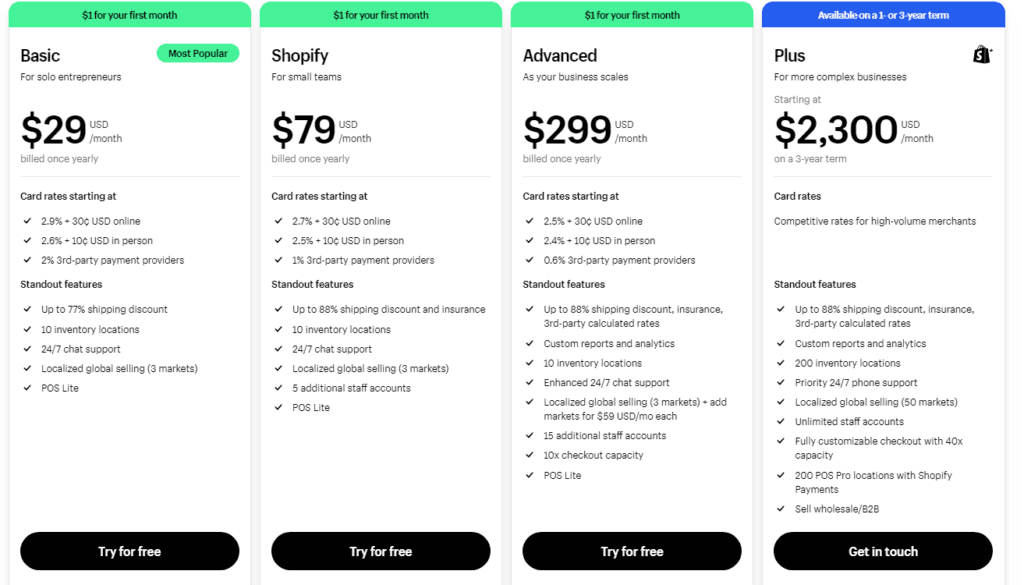This screenshot has width=1024, height=585.
Task: Click the checkmark beside 'Enhanced 24/7 chat support'
Action: coord(527,382)
